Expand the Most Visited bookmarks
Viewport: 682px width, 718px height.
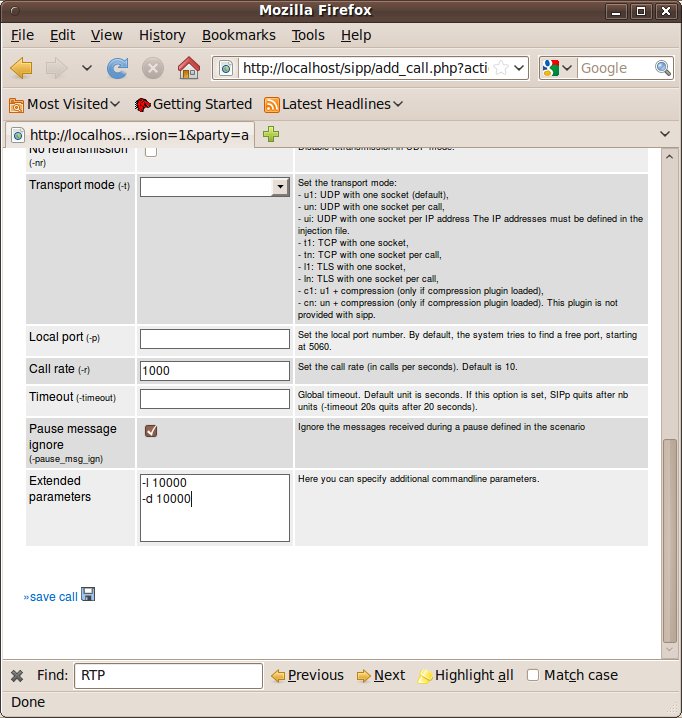[x=65, y=104]
